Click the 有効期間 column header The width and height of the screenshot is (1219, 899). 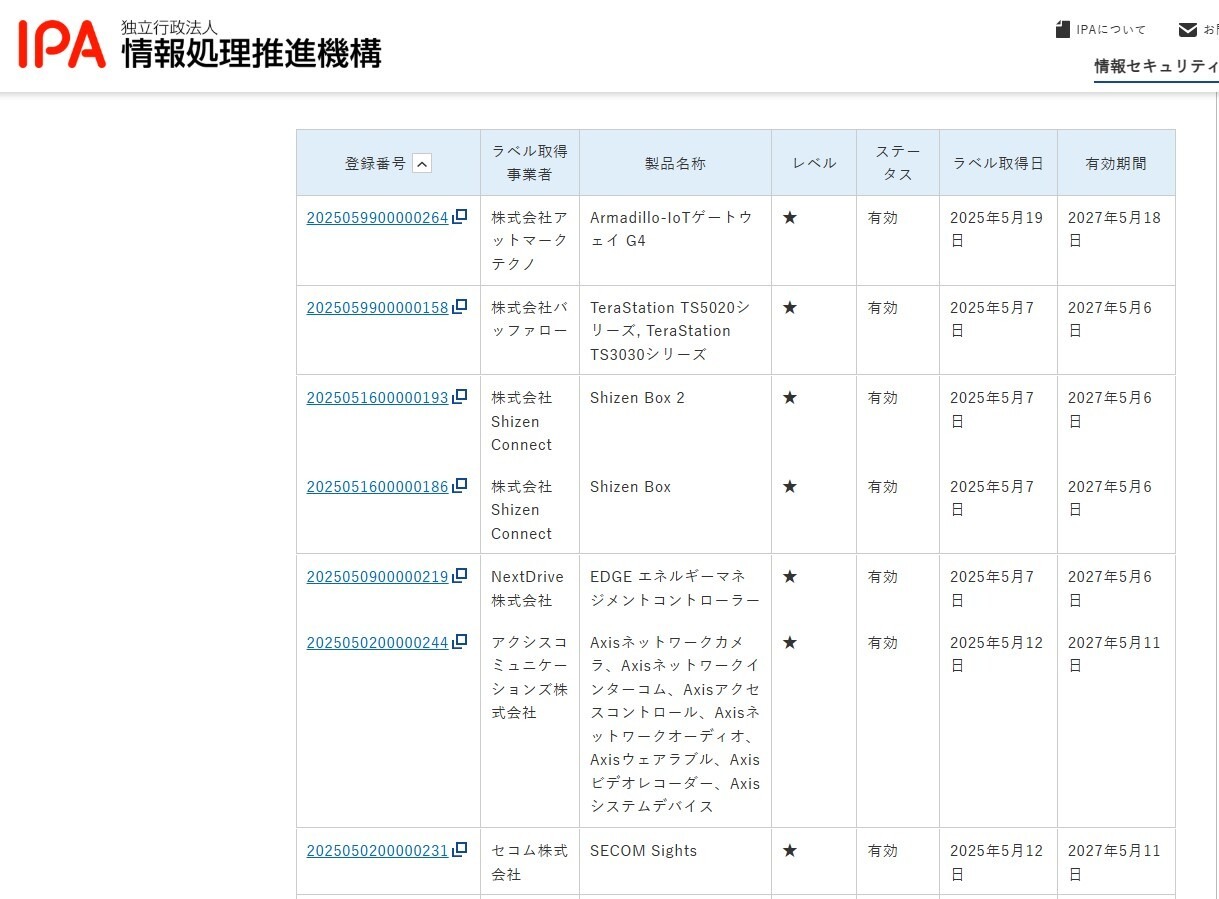(1115, 163)
